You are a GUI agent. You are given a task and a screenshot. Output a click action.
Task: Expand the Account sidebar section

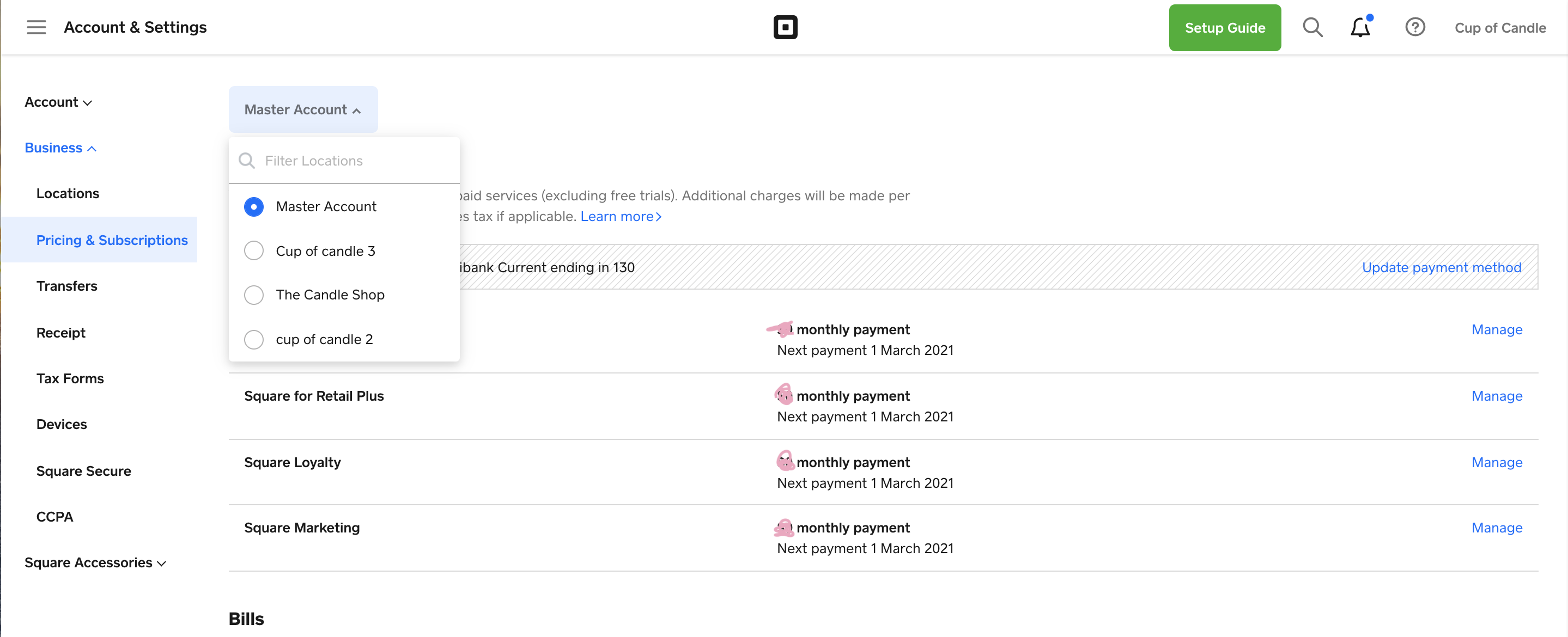[x=58, y=102]
